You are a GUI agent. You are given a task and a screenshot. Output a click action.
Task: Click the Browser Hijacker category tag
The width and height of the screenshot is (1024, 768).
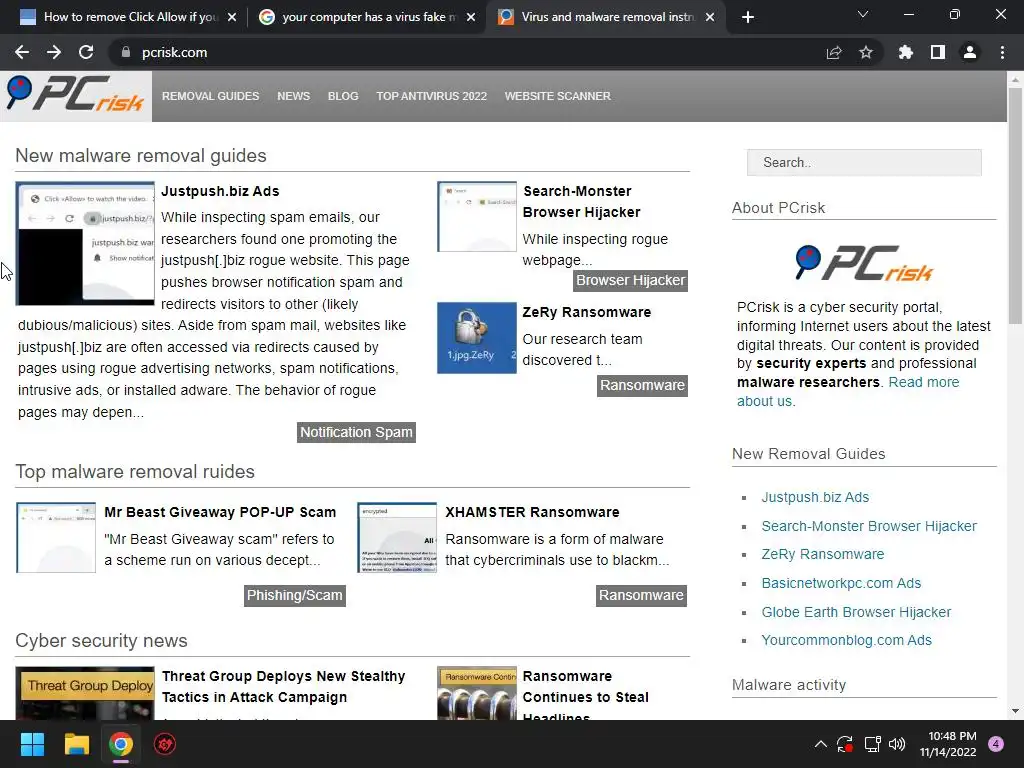[x=630, y=280]
